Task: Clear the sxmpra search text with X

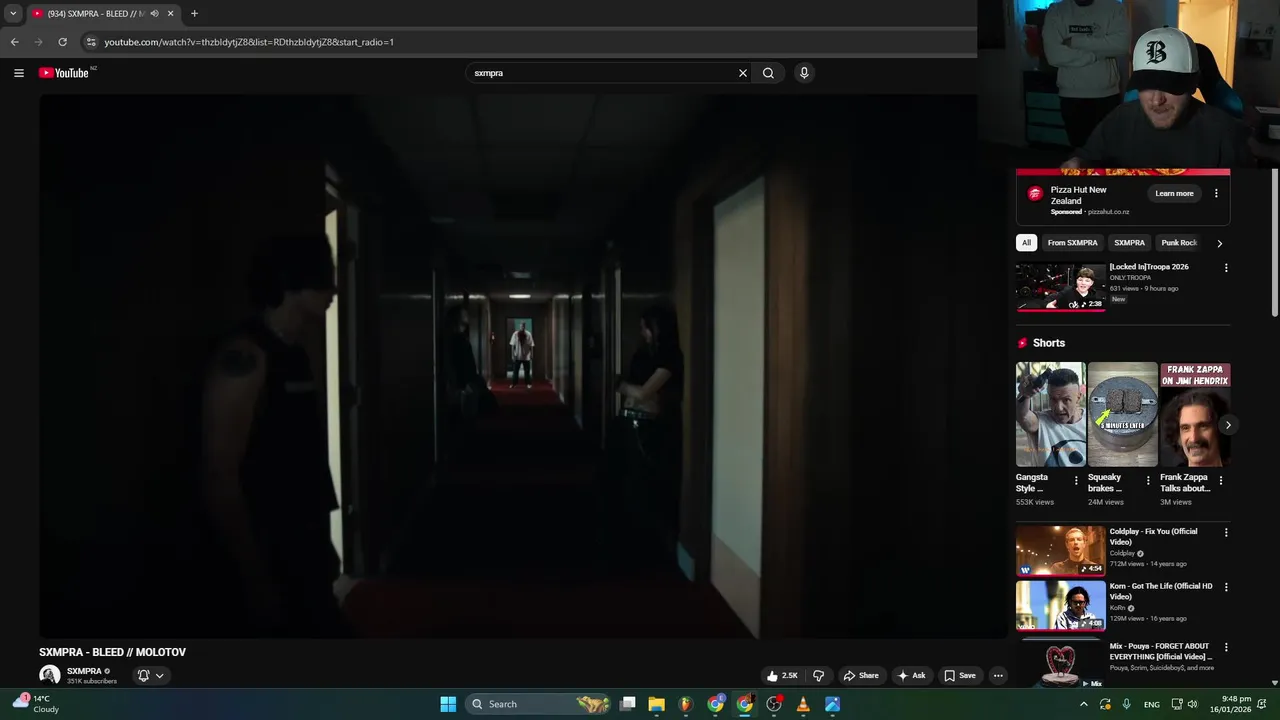Action: pos(743,73)
